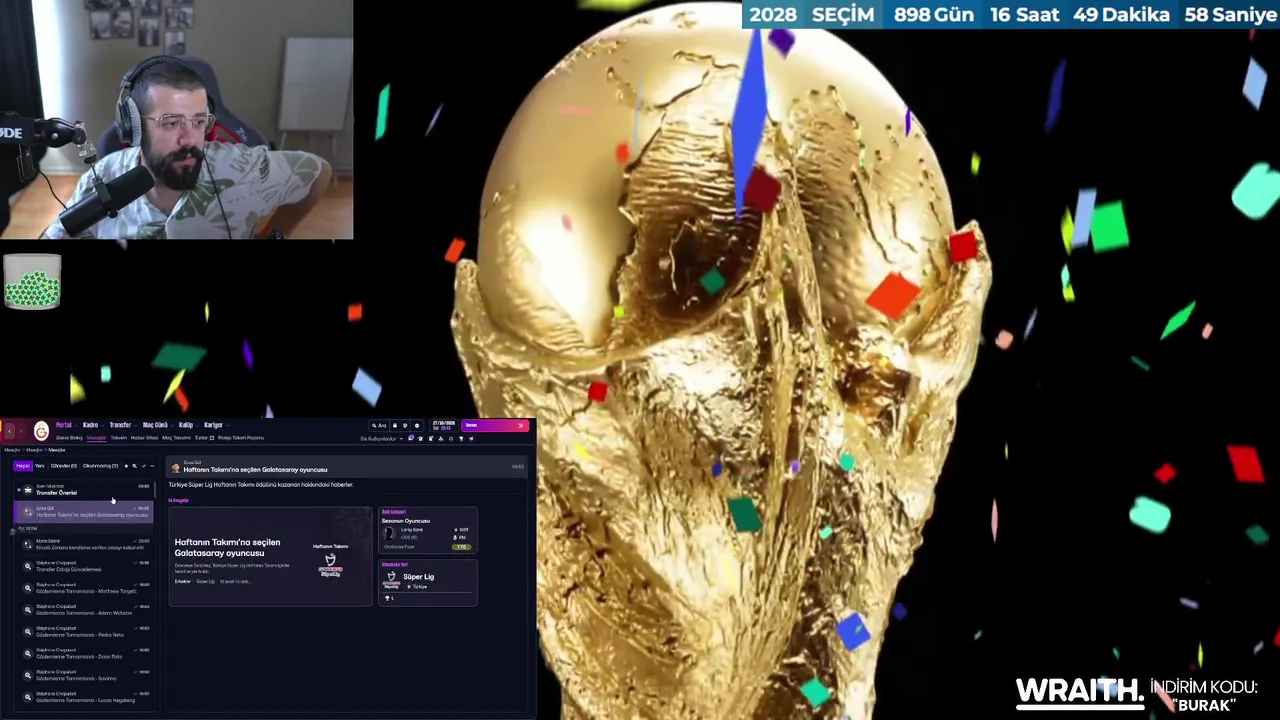Open scouting report message for Savinho
The width and height of the screenshot is (1280, 720).
[84, 675]
